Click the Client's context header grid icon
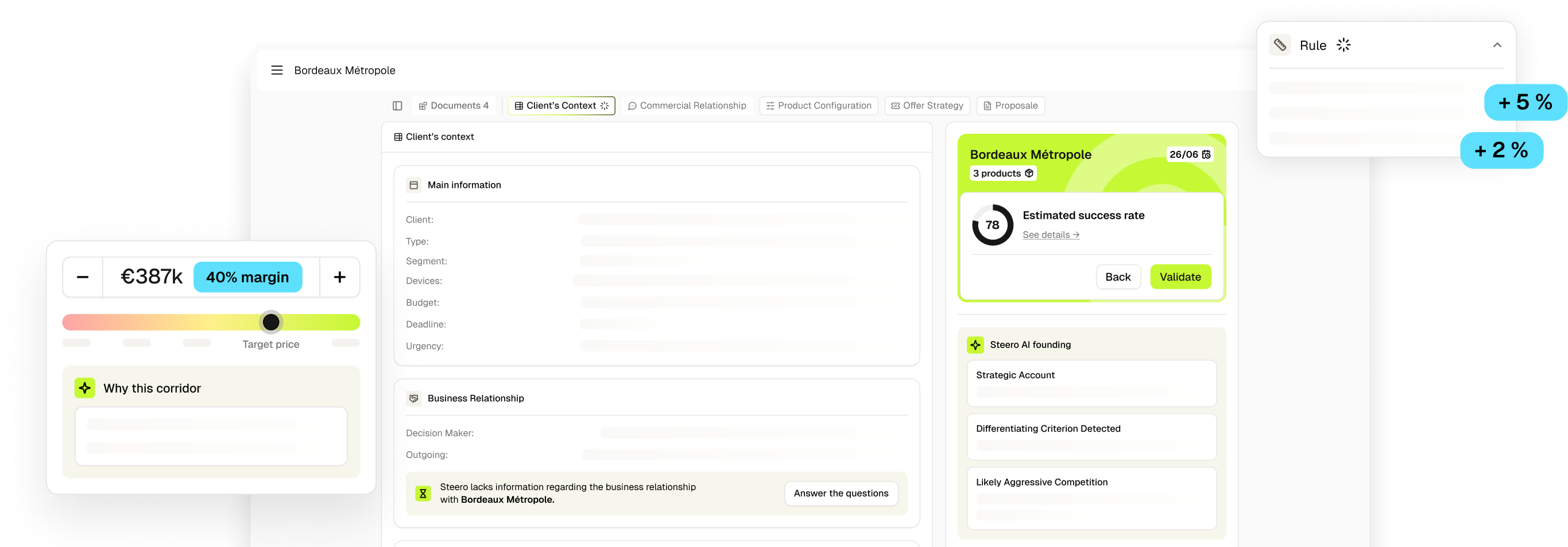 click(398, 137)
